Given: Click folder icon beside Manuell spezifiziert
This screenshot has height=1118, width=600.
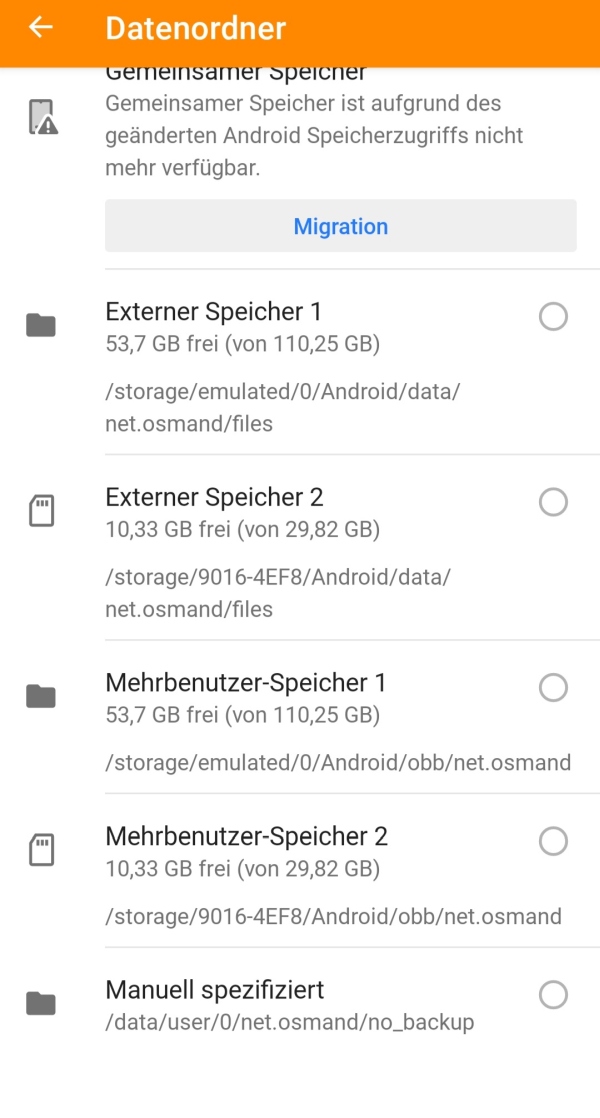Looking at the screenshot, I should [x=40, y=1003].
